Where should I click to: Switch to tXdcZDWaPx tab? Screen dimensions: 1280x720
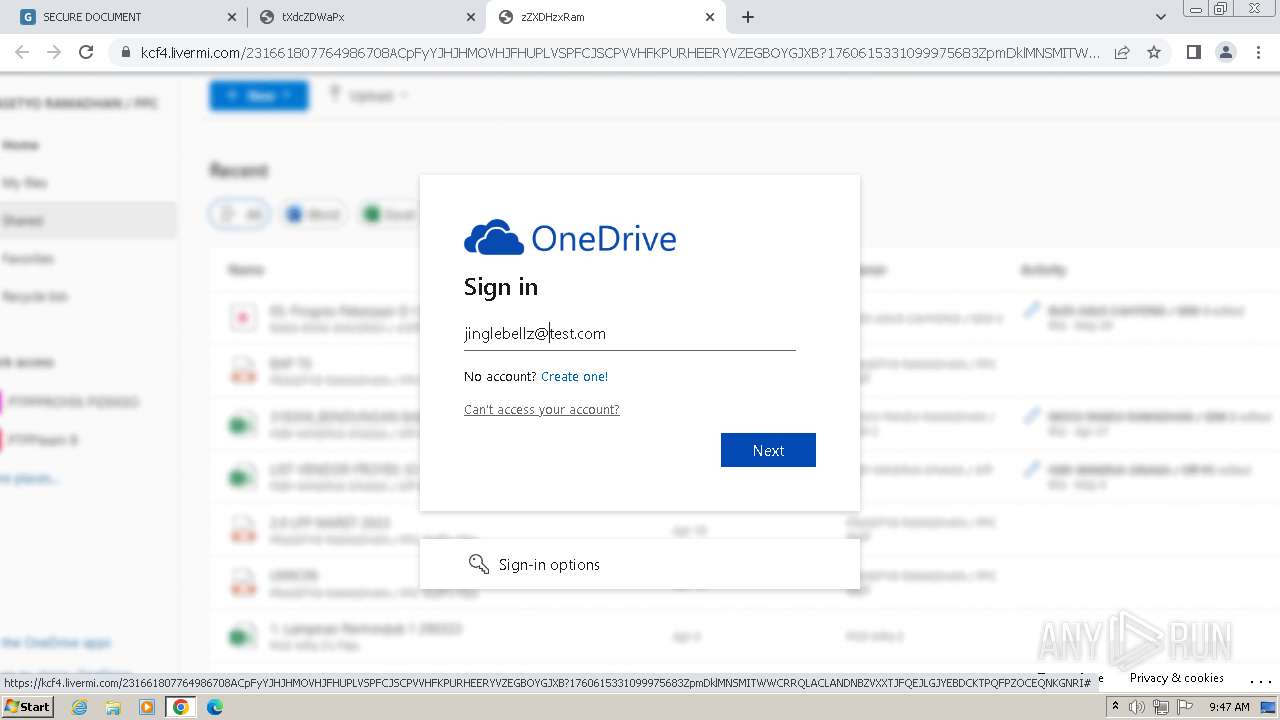coord(366,17)
